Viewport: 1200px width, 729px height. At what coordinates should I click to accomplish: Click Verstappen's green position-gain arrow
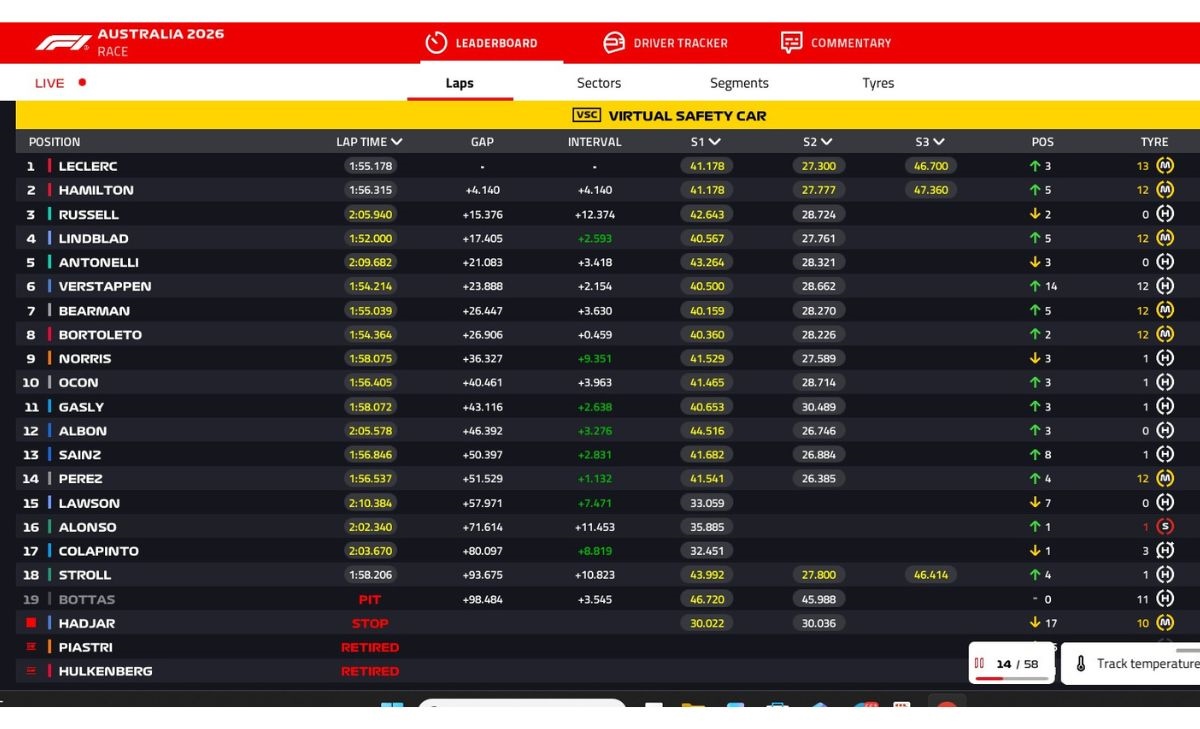point(1035,287)
